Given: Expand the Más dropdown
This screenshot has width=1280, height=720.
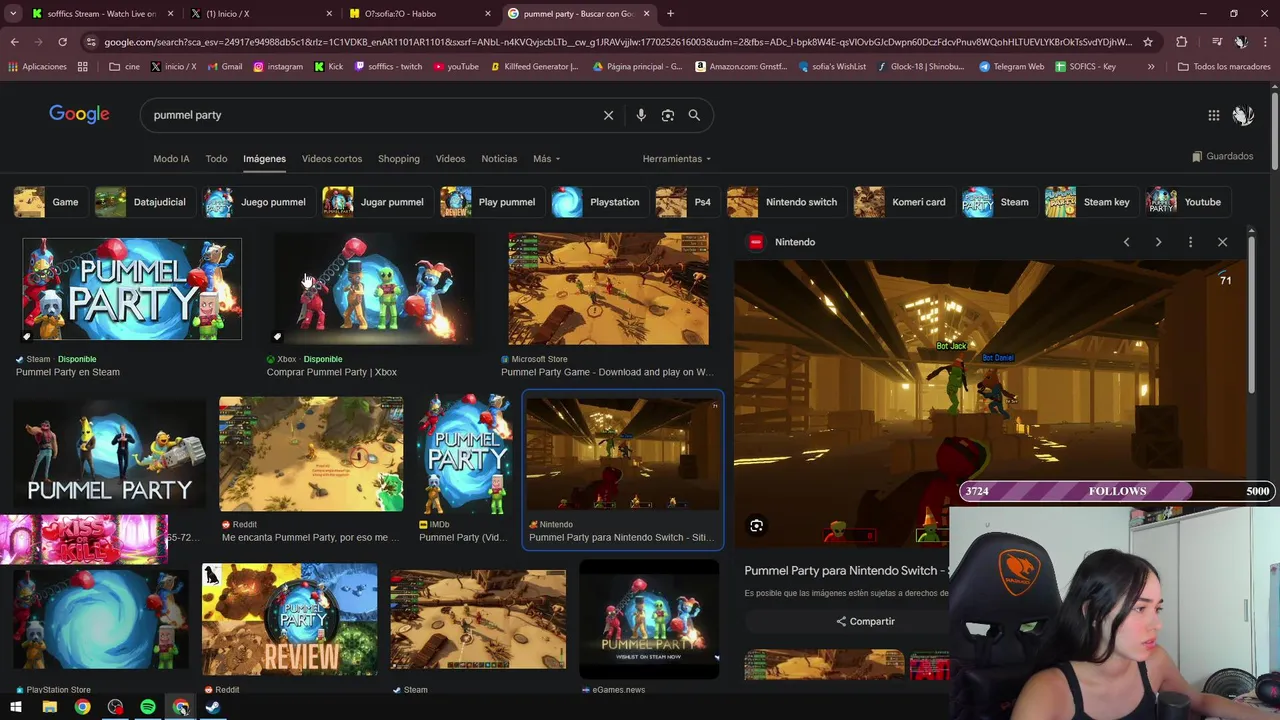Looking at the screenshot, I should pos(546,159).
